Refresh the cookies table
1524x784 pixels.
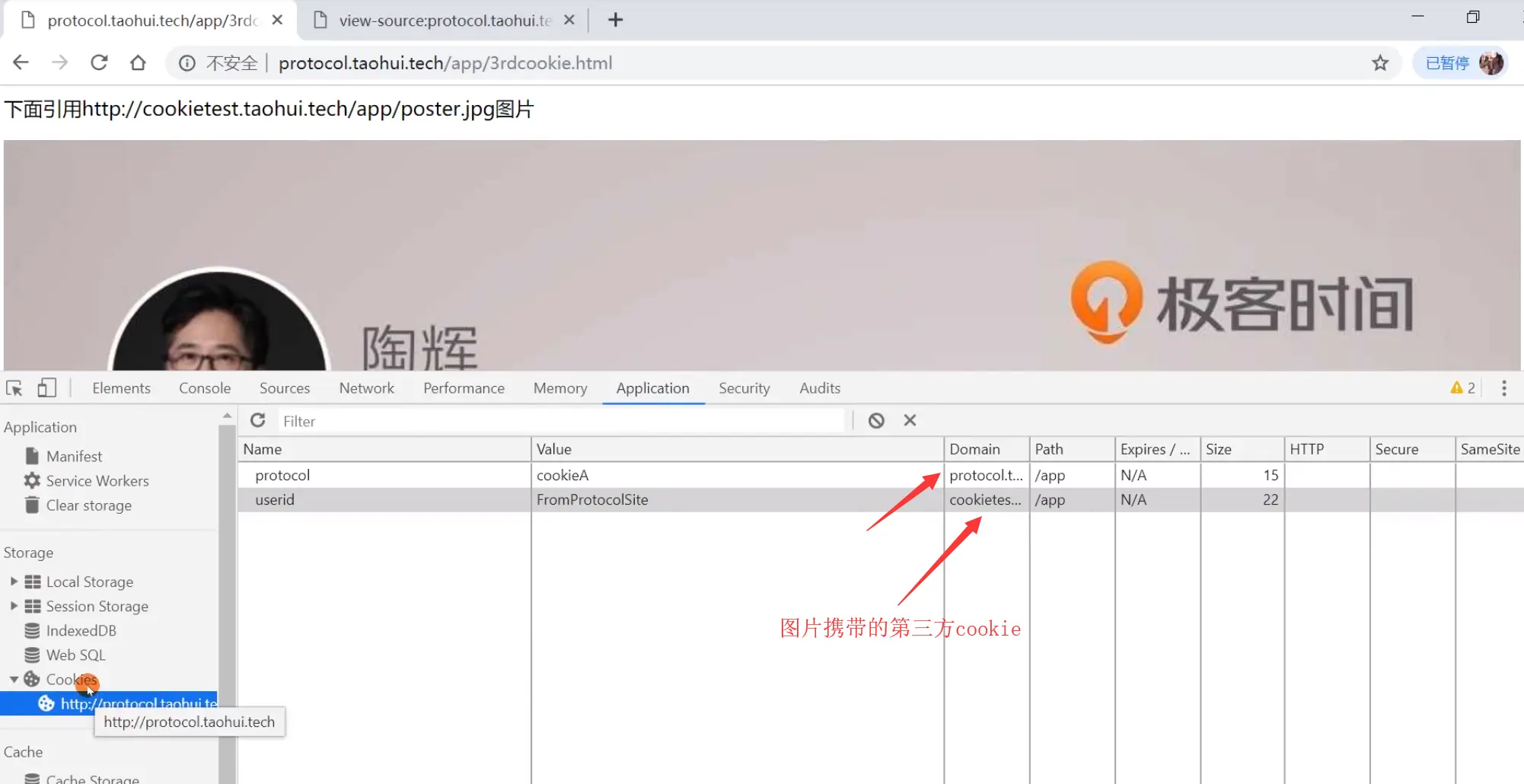pyautogui.click(x=258, y=420)
